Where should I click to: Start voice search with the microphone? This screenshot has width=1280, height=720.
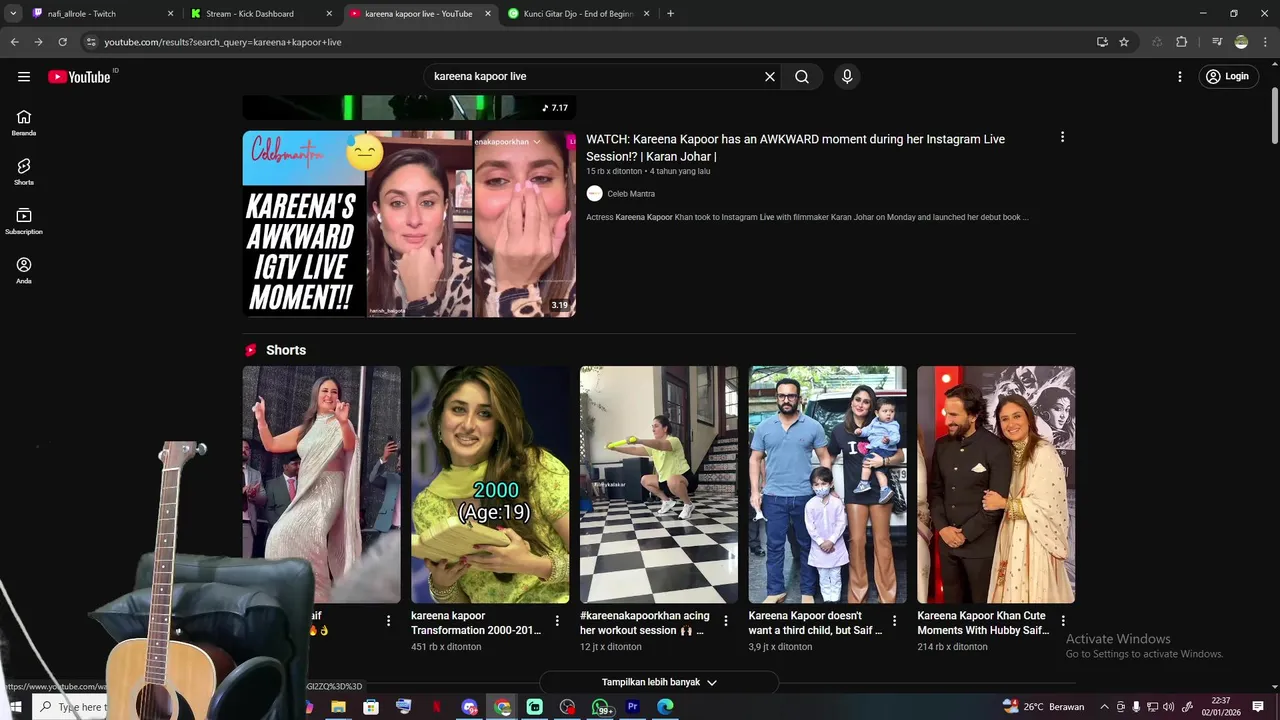(847, 77)
